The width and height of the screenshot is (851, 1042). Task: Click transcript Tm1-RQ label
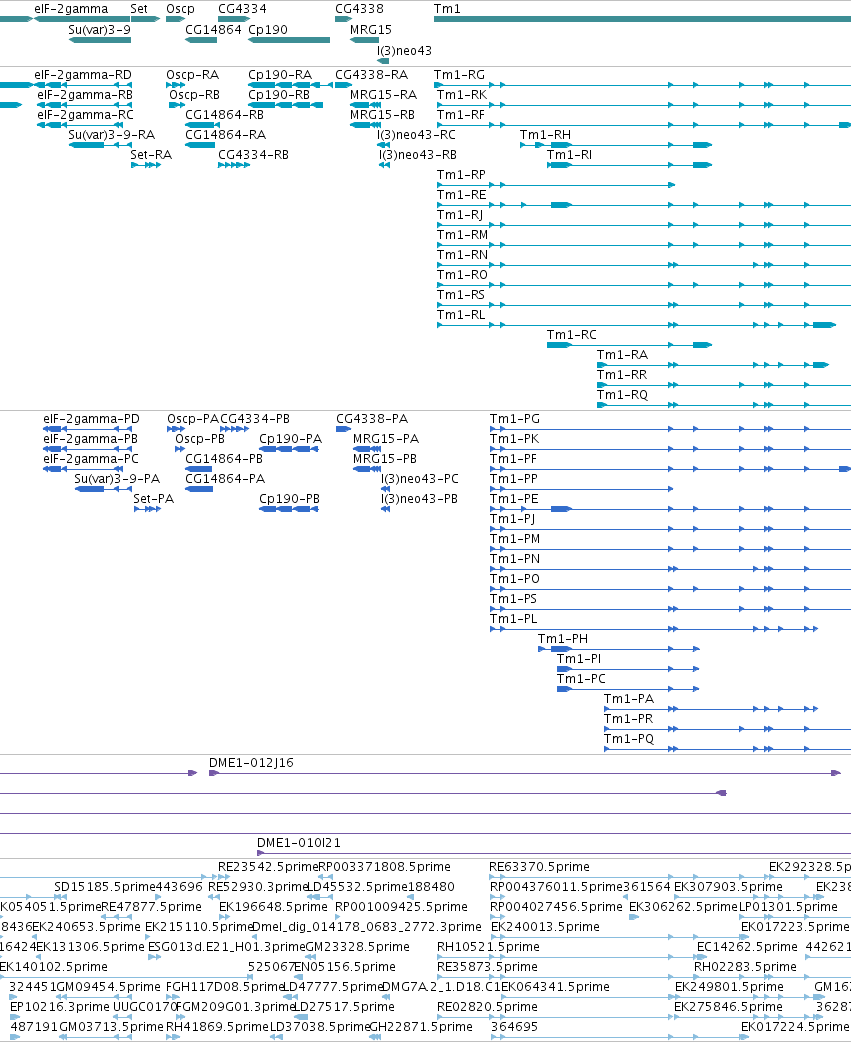[x=622, y=395]
